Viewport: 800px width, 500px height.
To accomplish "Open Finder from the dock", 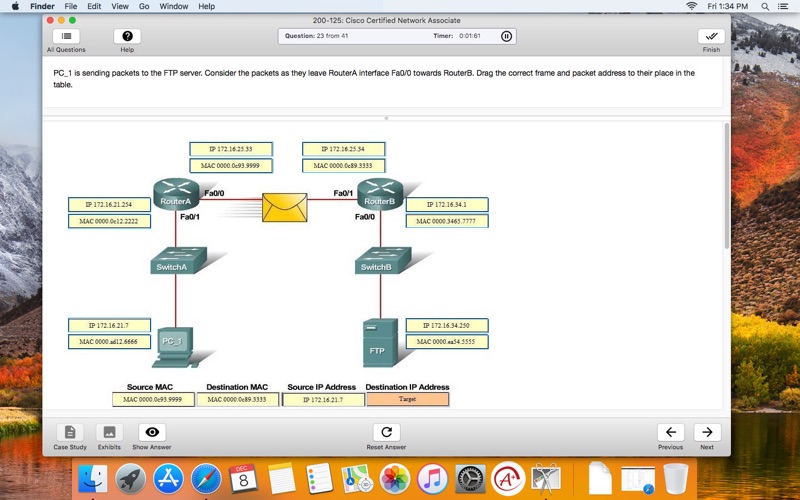I will (x=92, y=479).
